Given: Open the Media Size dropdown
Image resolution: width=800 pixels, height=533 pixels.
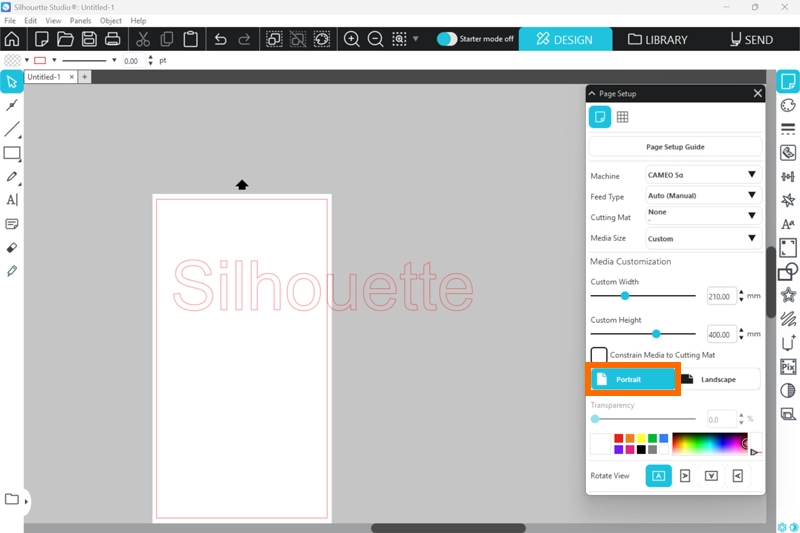Looking at the screenshot, I should pos(702,238).
